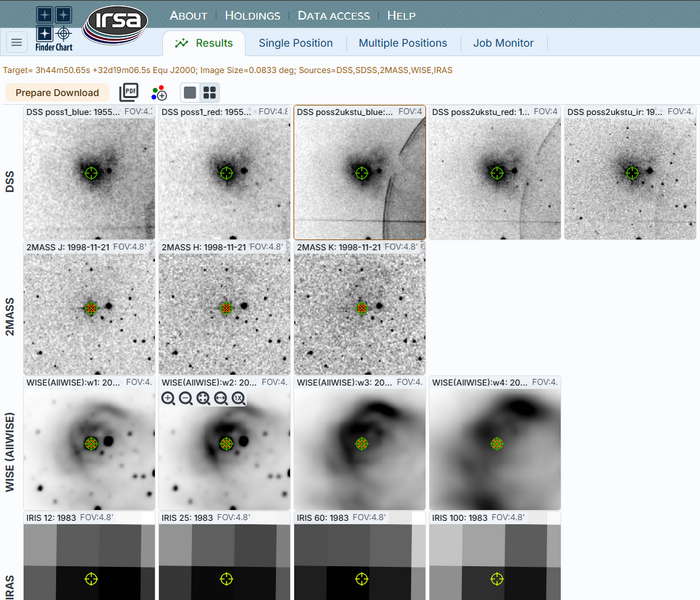Click the IRIS 100: 1983 title

point(459,518)
